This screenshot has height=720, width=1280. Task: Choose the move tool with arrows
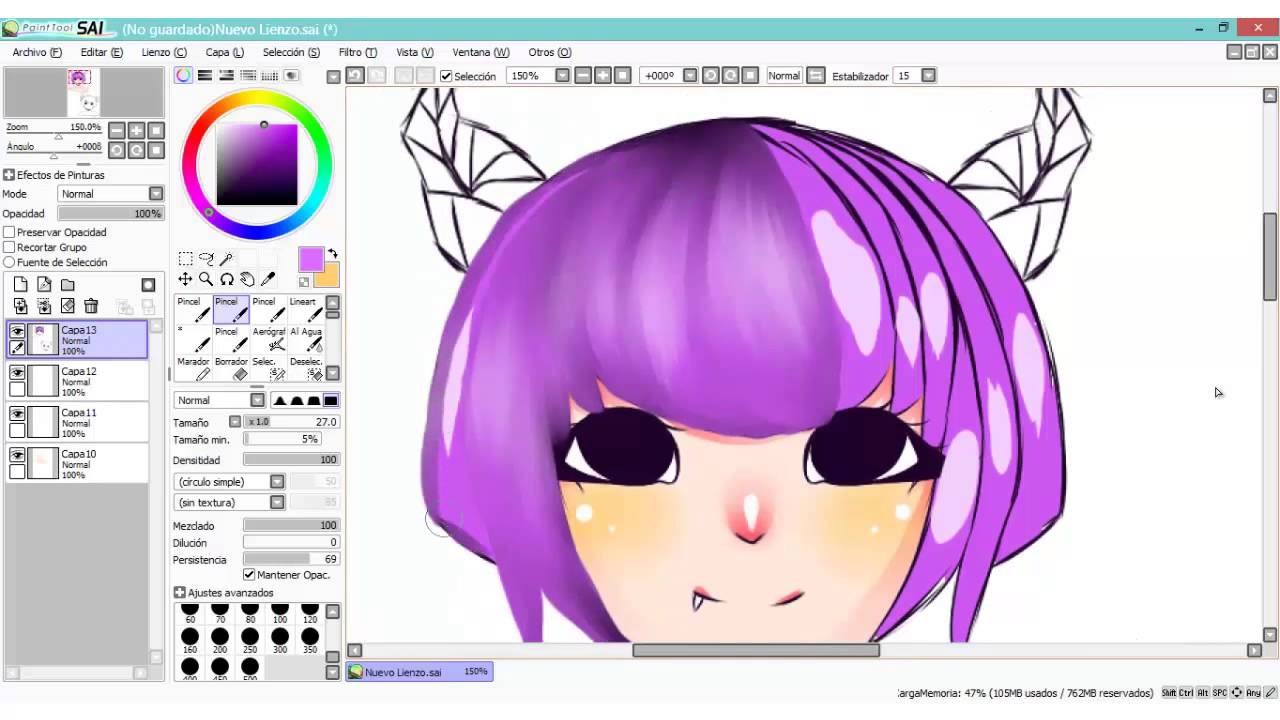(185, 279)
